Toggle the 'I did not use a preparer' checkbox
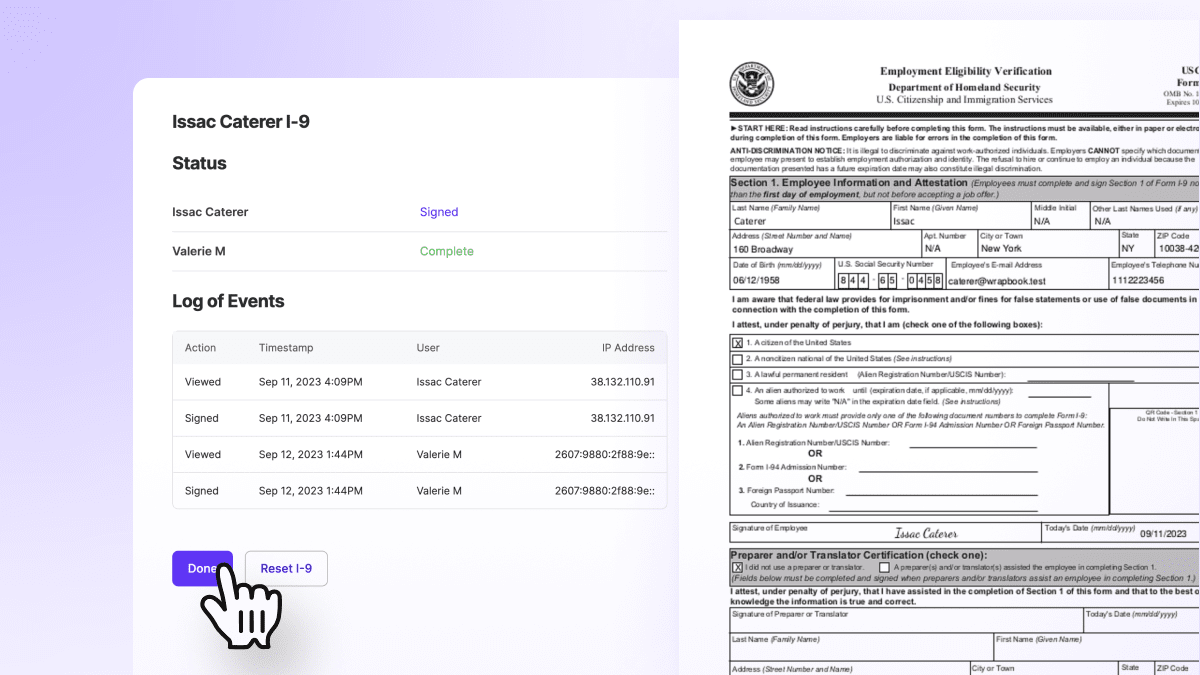The image size is (1200, 675). (738, 567)
